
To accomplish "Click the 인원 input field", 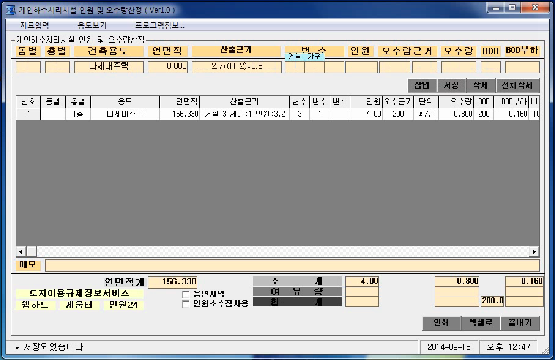I will (x=361, y=67).
